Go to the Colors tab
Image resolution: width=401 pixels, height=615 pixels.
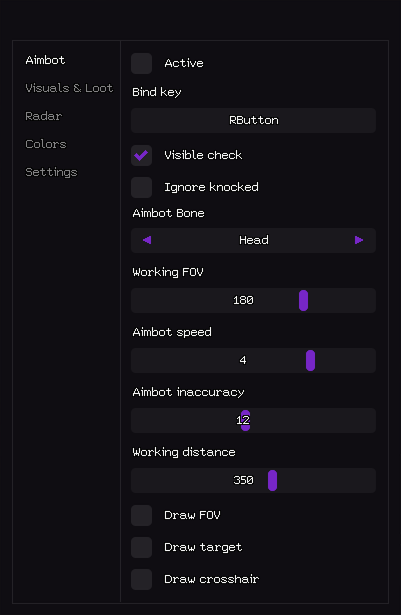[x=46, y=144]
